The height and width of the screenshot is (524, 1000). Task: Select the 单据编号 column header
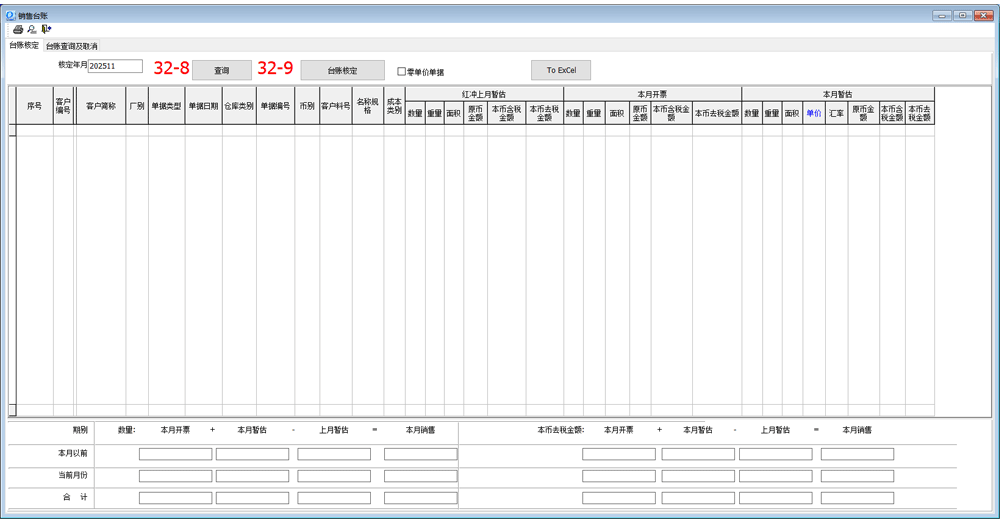[x=275, y=106]
